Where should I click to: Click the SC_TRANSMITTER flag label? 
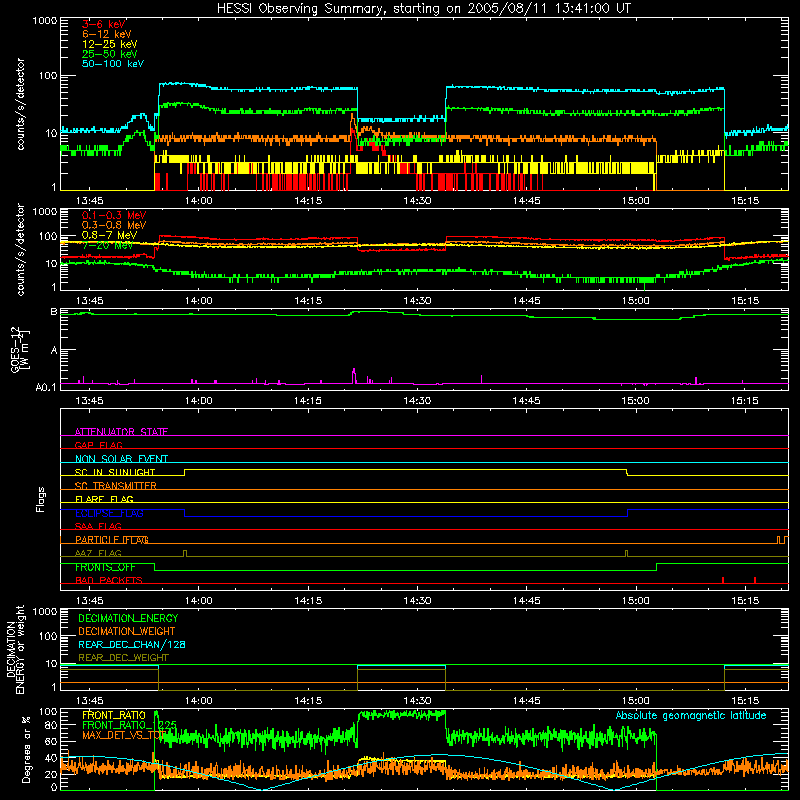point(116,486)
